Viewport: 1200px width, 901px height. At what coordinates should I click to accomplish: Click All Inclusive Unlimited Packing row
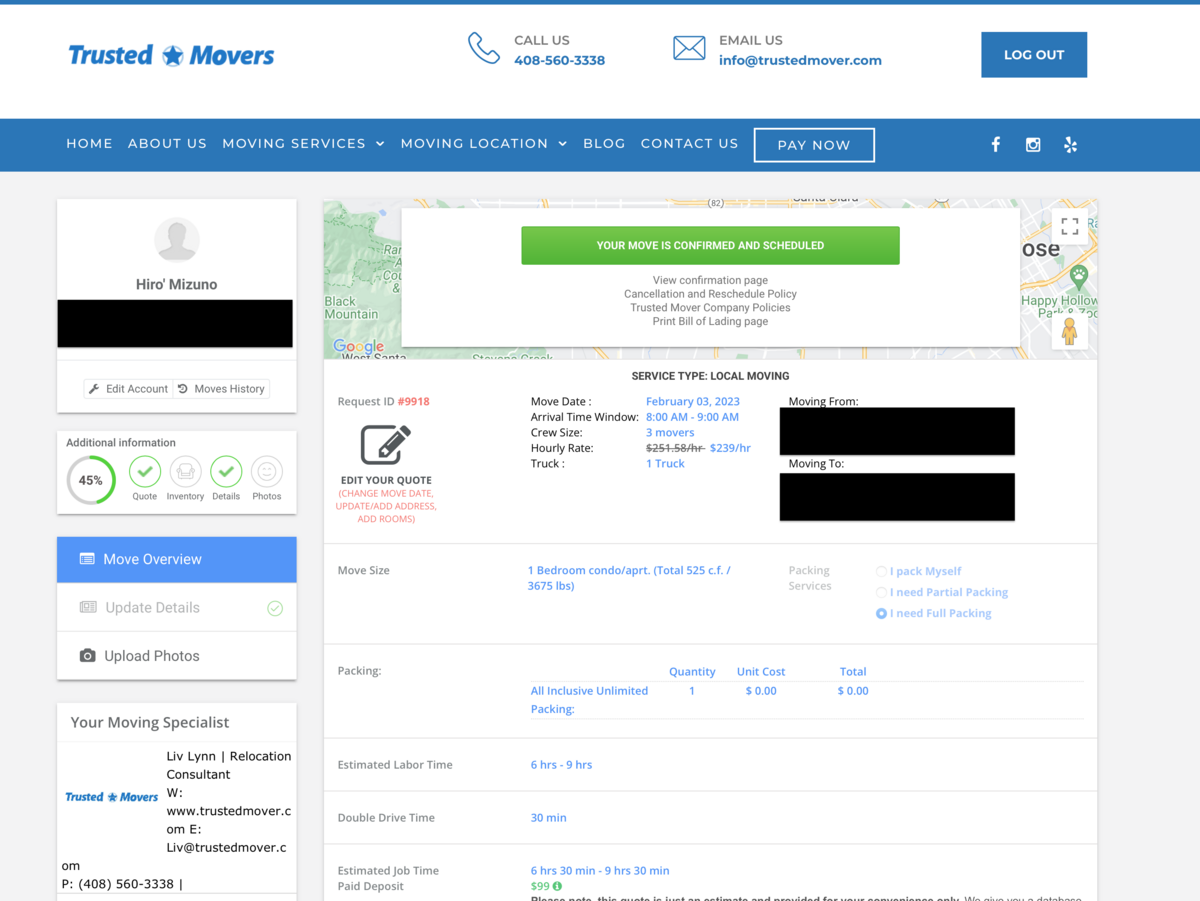[806, 700]
